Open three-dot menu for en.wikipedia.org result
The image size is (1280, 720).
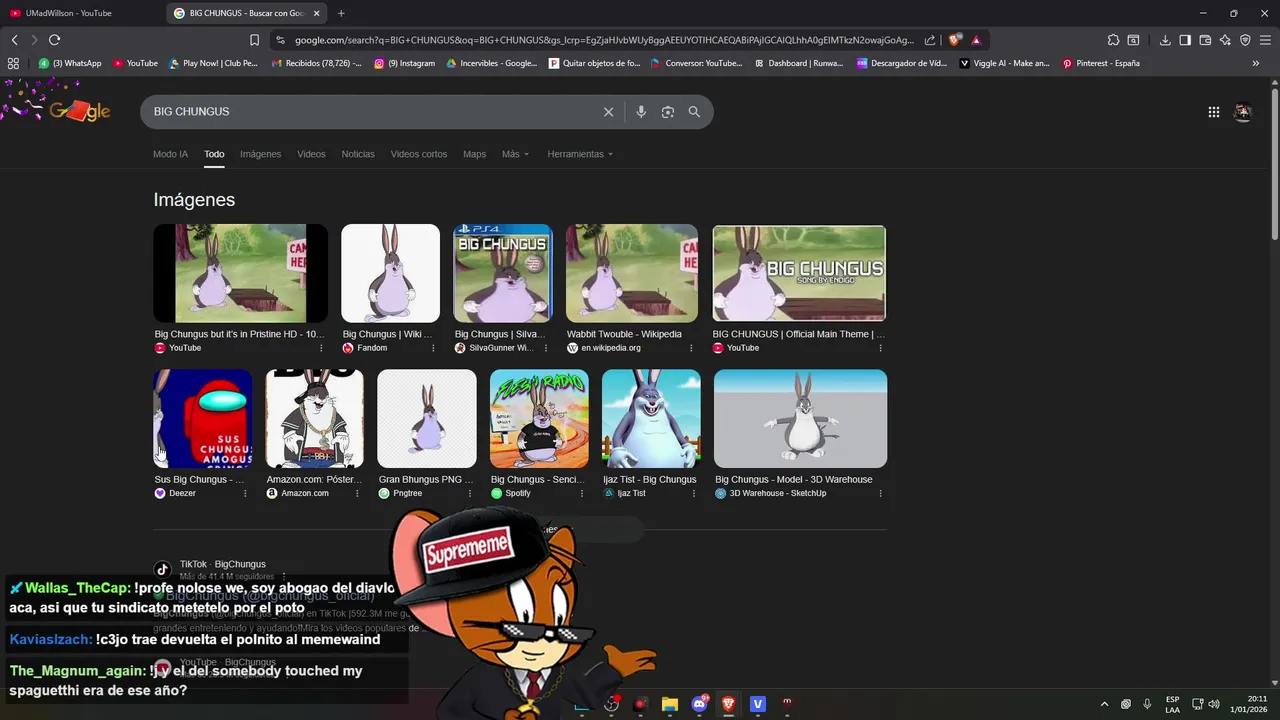point(691,348)
